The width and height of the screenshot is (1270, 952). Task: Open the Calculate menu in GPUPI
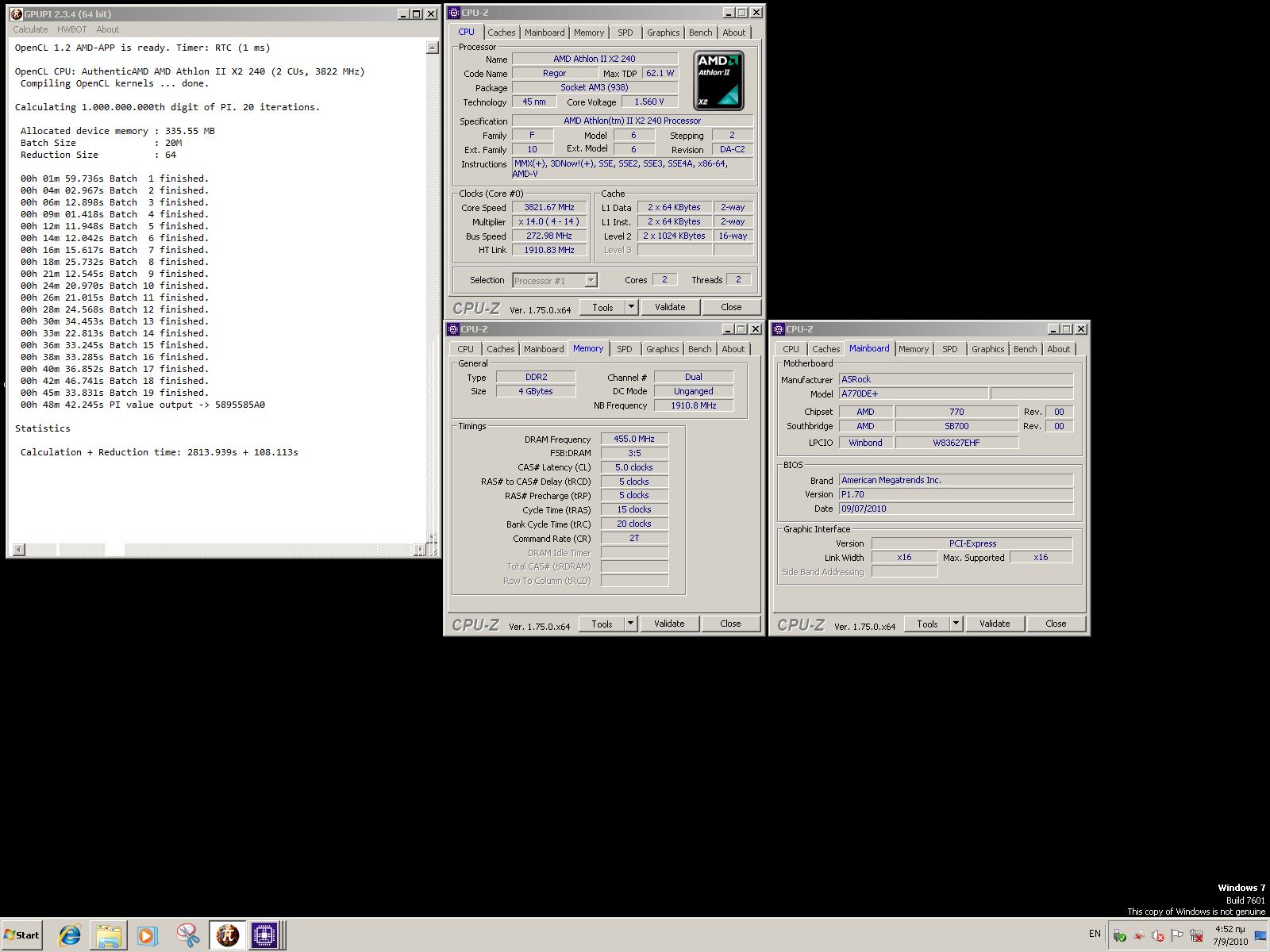(x=30, y=29)
